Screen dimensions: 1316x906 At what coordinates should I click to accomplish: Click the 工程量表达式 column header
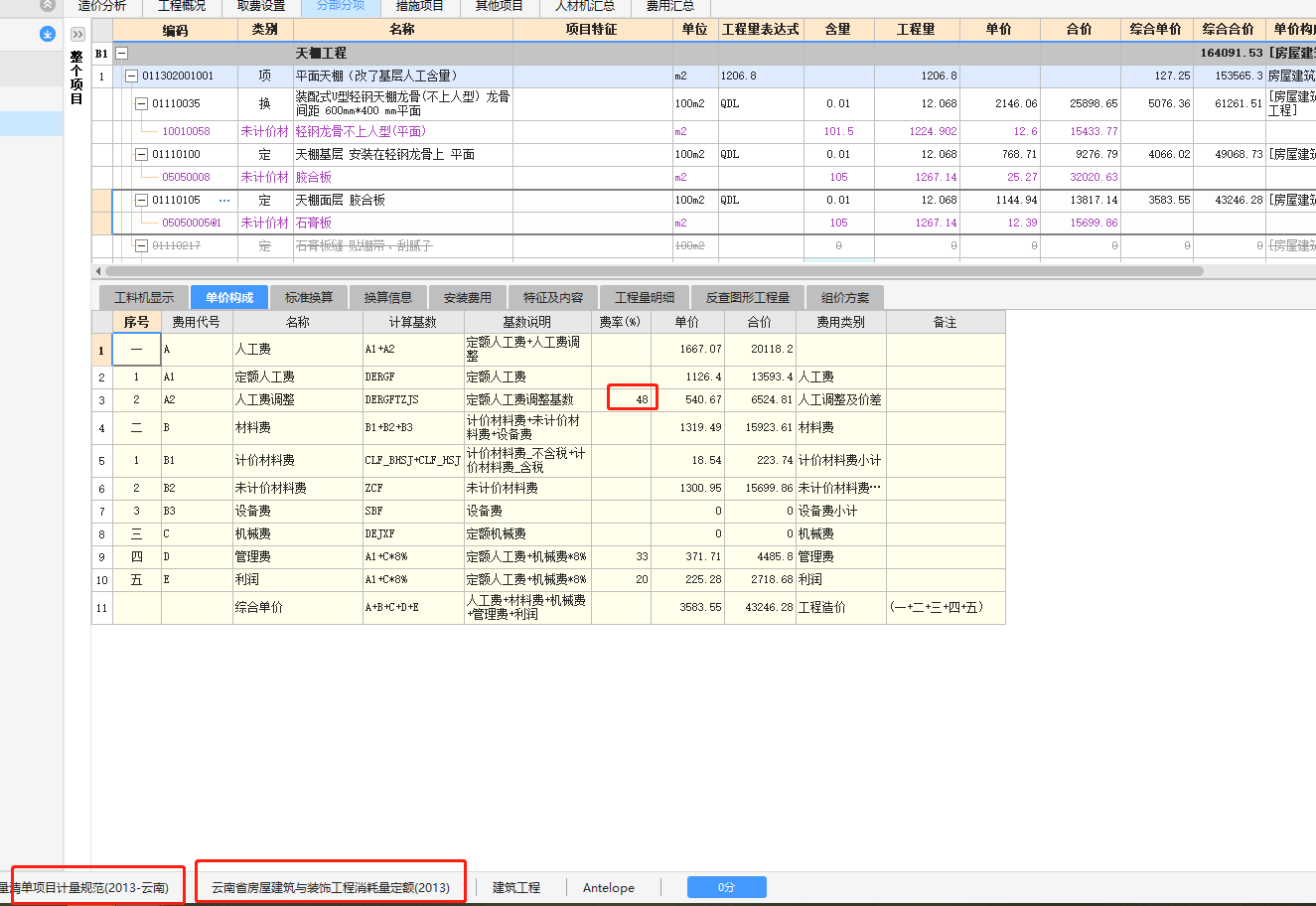coord(761,30)
